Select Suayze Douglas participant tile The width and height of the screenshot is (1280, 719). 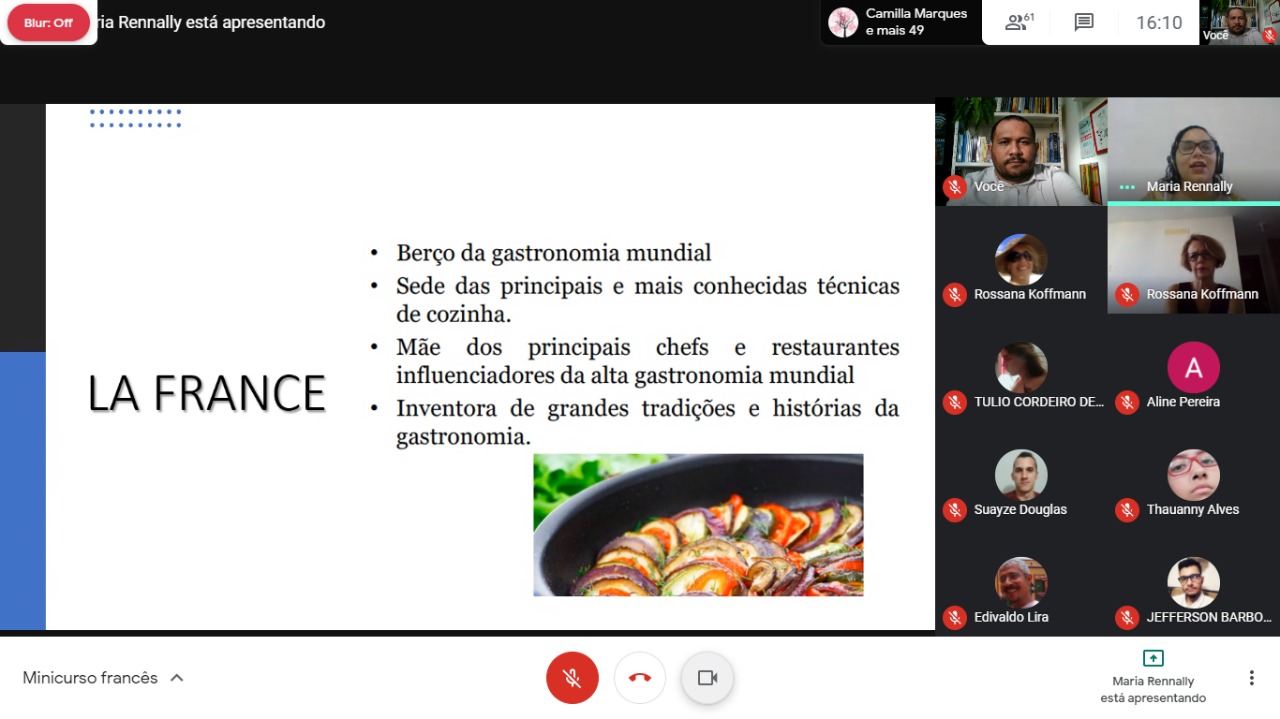1021,476
